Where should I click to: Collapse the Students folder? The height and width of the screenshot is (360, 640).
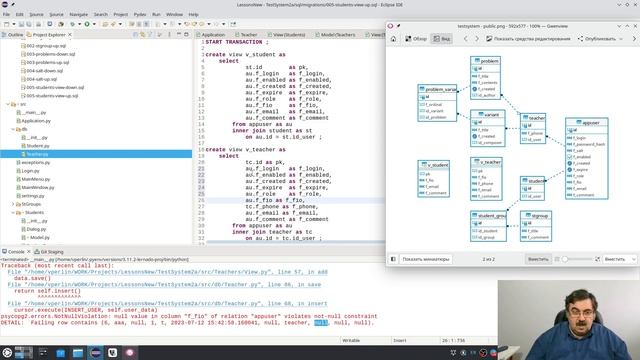13,212
